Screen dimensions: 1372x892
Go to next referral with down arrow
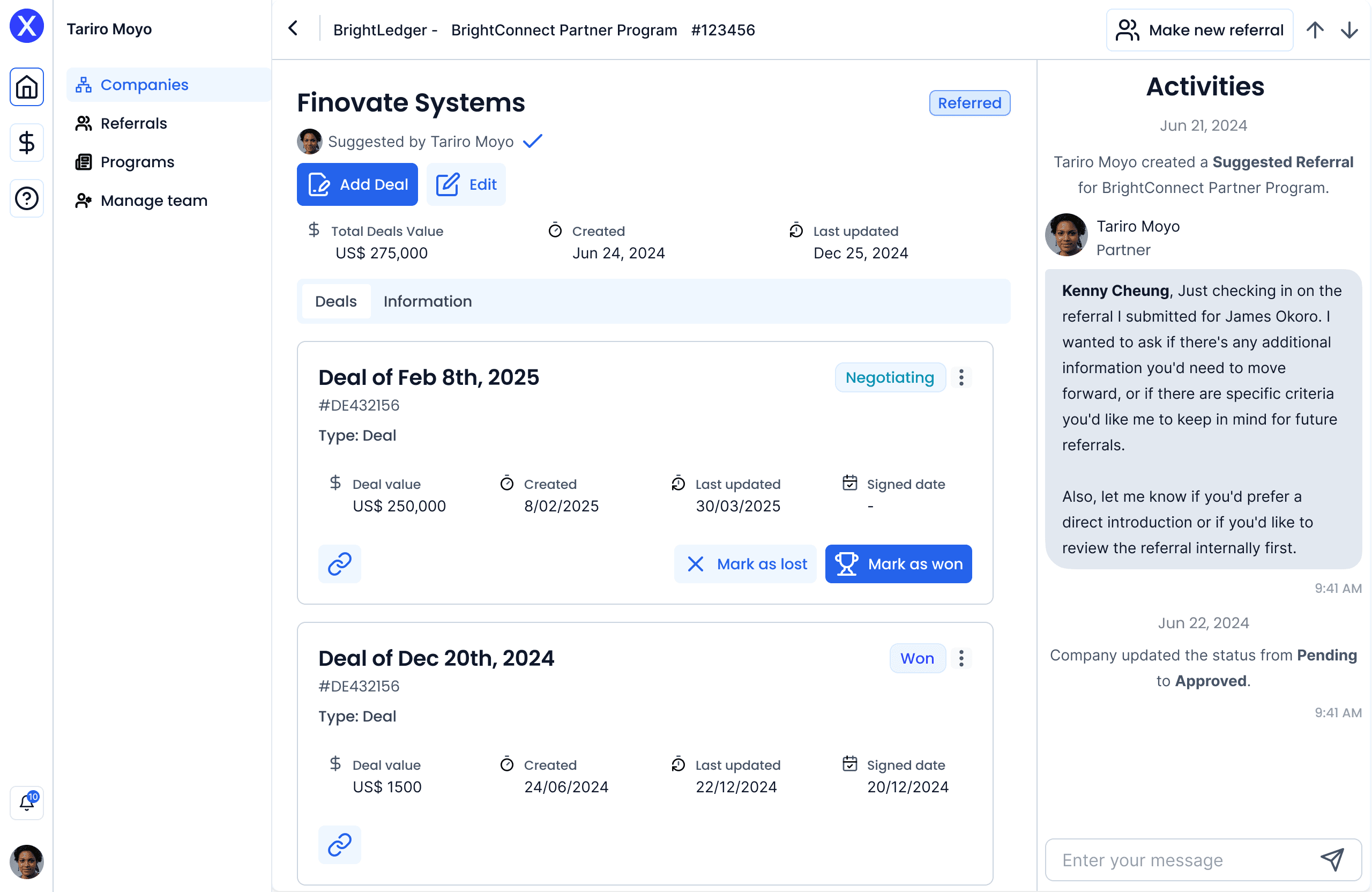click(1349, 30)
